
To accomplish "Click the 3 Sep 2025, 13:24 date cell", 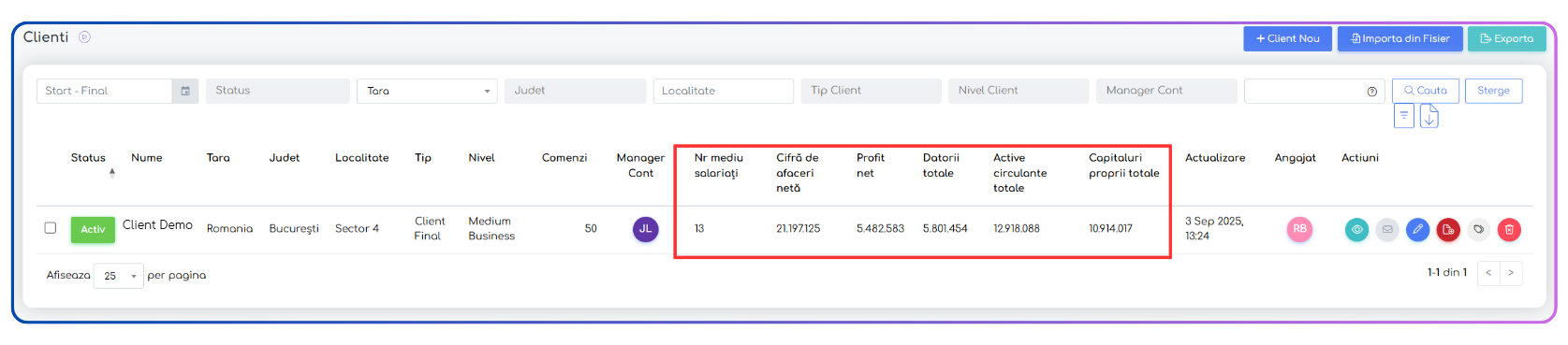I will pyautogui.click(x=1214, y=229).
